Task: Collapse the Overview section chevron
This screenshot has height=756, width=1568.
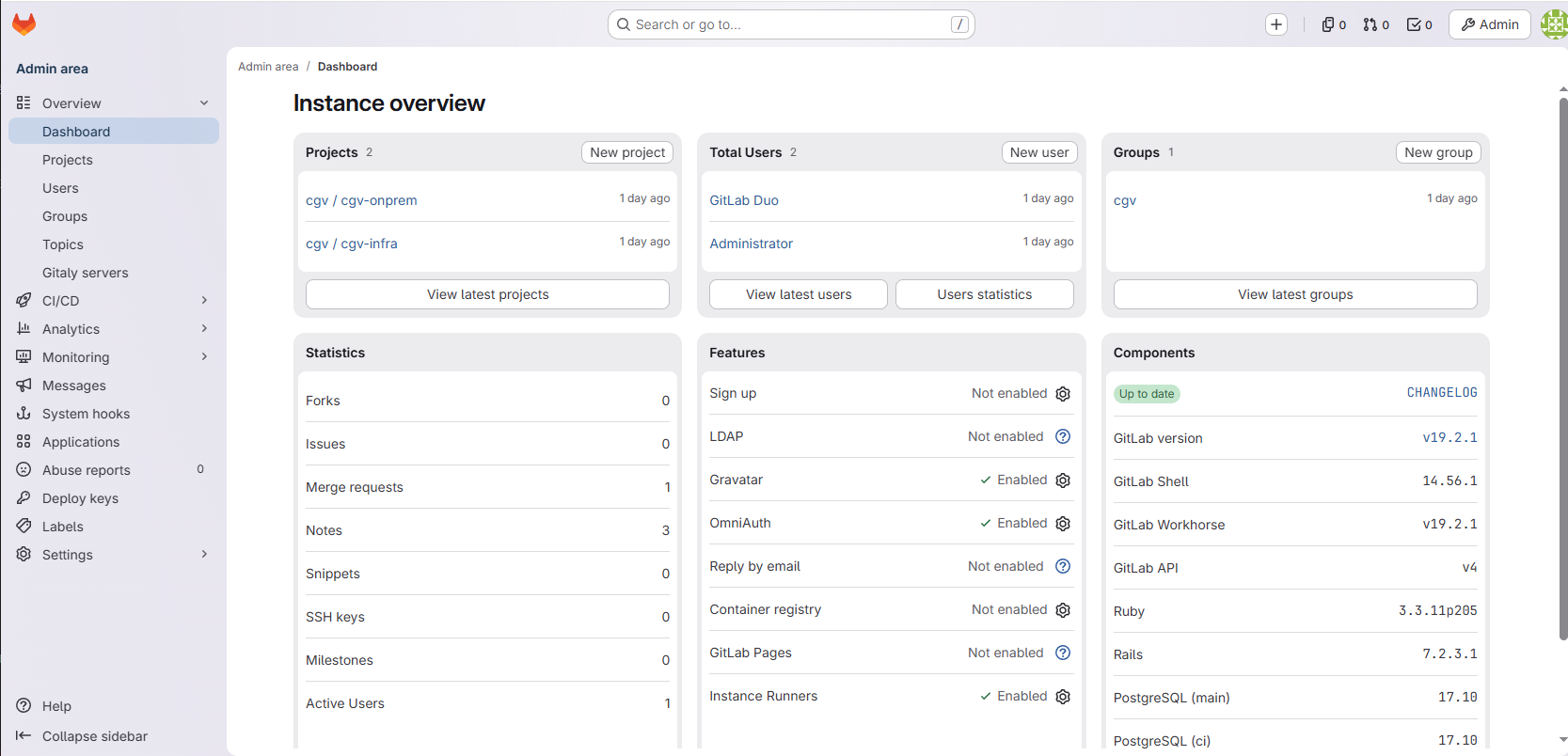Action: (x=204, y=102)
